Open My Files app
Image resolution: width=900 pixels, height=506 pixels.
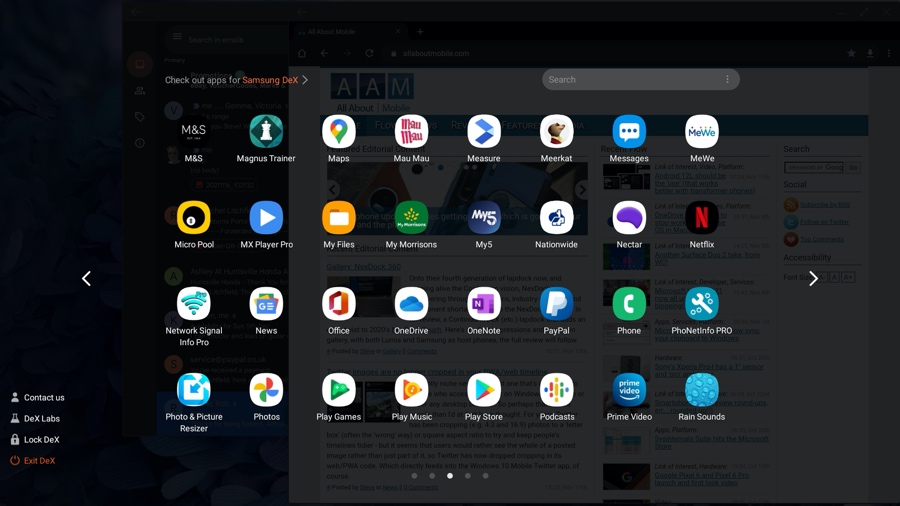pos(339,218)
